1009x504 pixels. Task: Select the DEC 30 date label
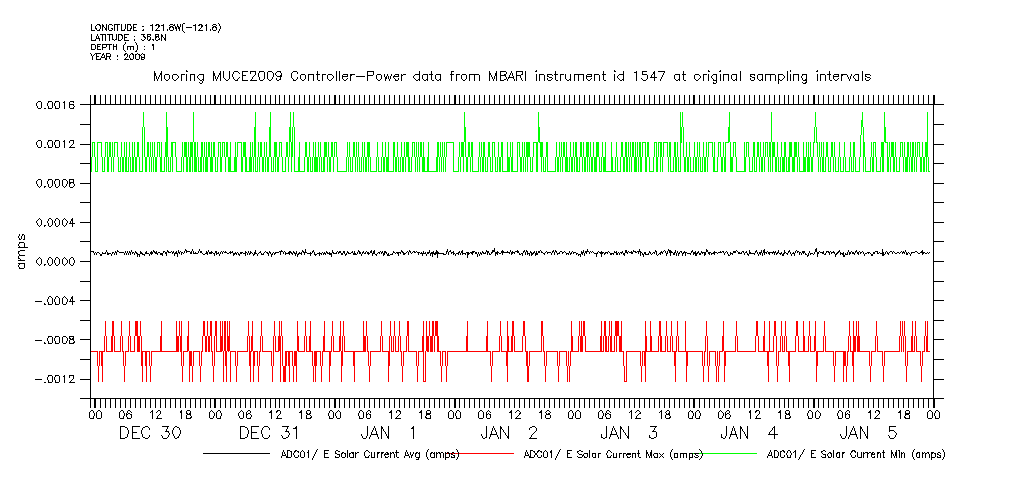pyautogui.click(x=150, y=433)
